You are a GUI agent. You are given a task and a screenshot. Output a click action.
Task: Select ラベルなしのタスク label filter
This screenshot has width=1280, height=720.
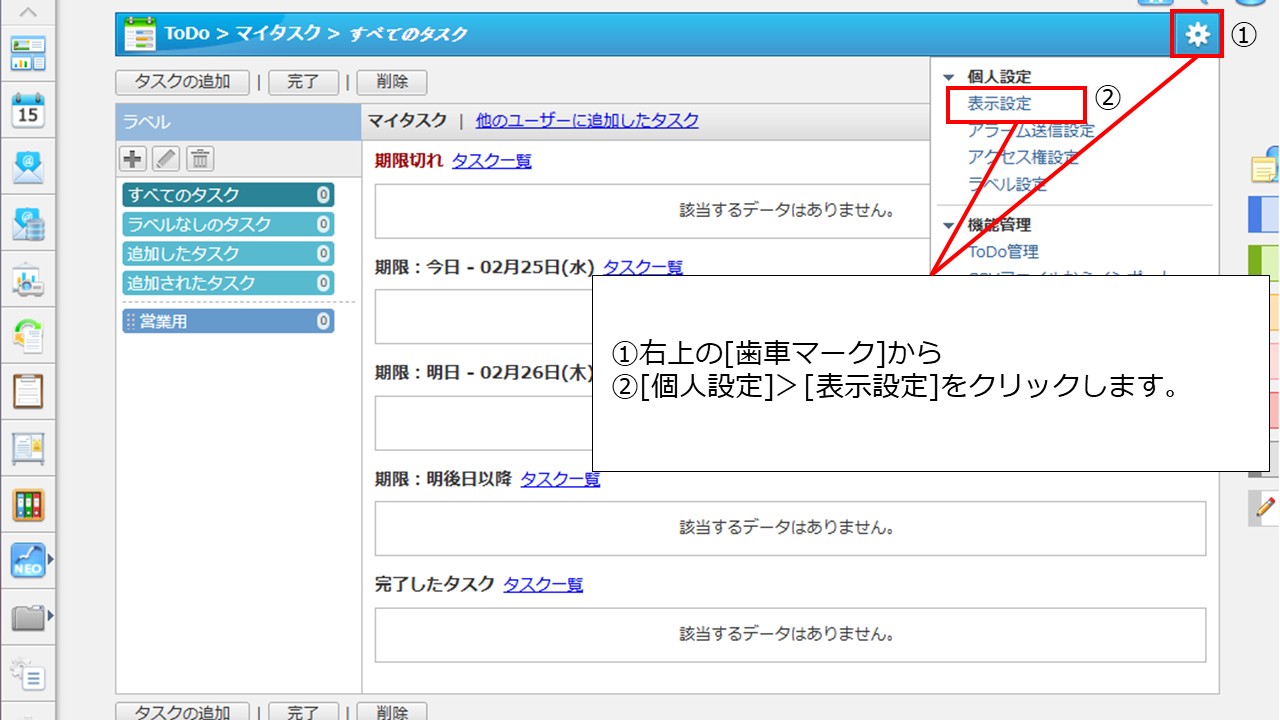[x=228, y=224]
